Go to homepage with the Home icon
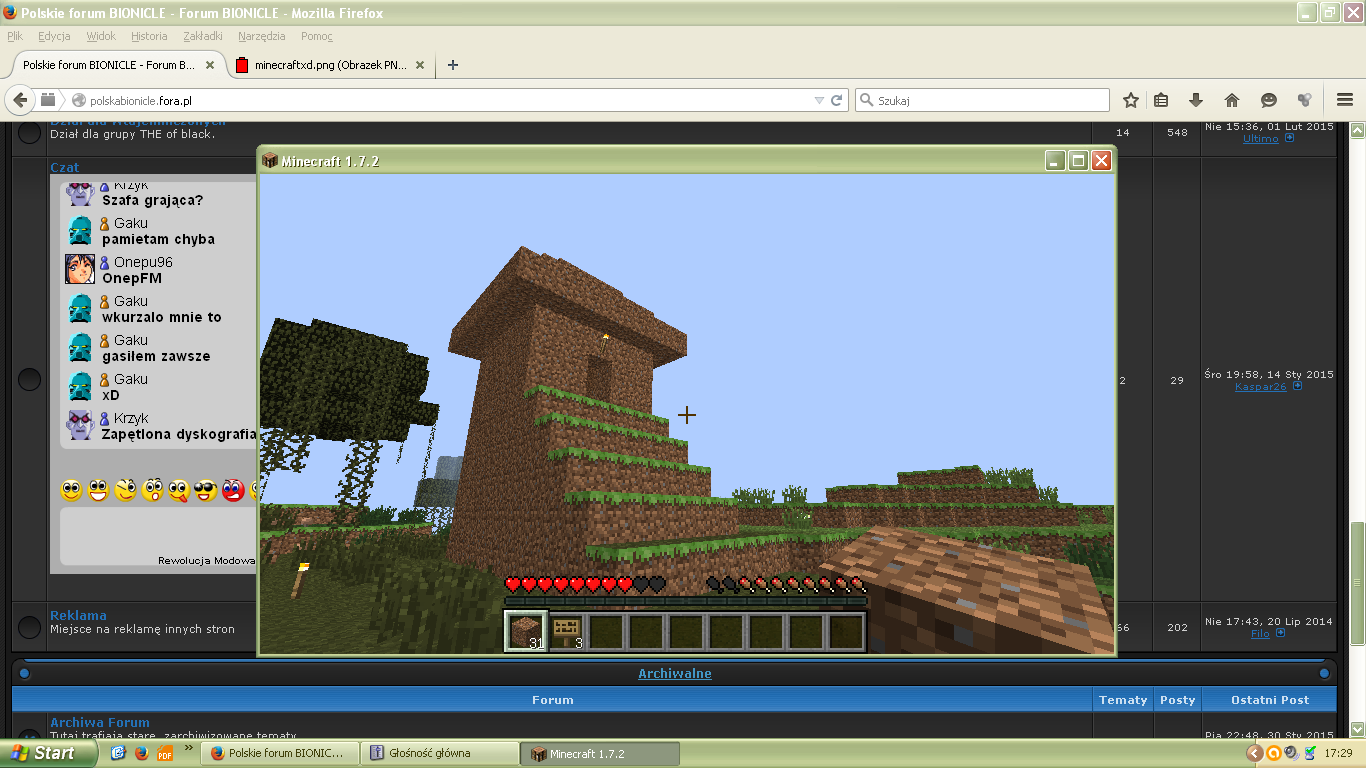The width and height of the screenshot is (1366, 768). pos(1231,100)
